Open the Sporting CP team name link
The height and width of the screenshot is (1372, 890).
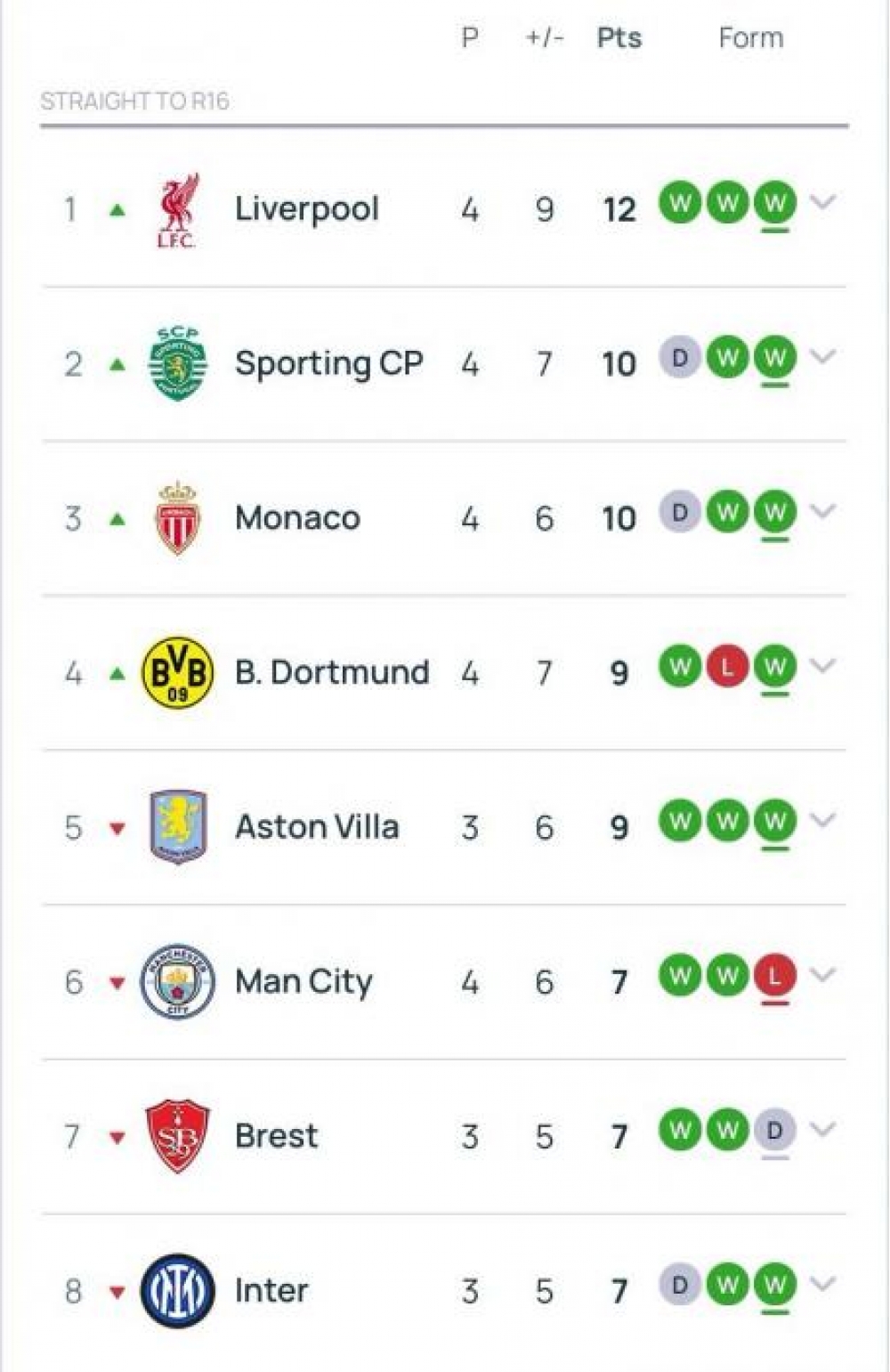pos(328,364)
